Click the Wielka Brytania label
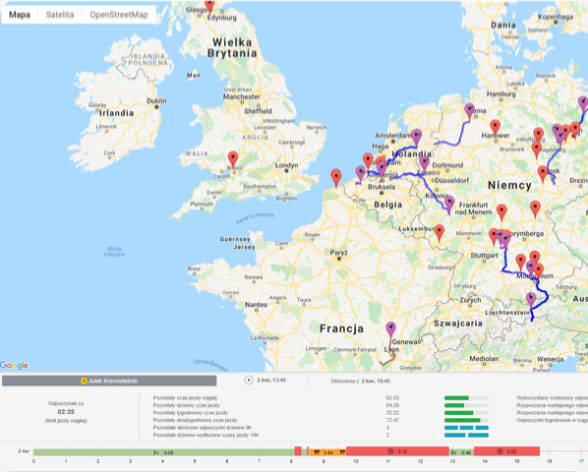 [232, 48]
